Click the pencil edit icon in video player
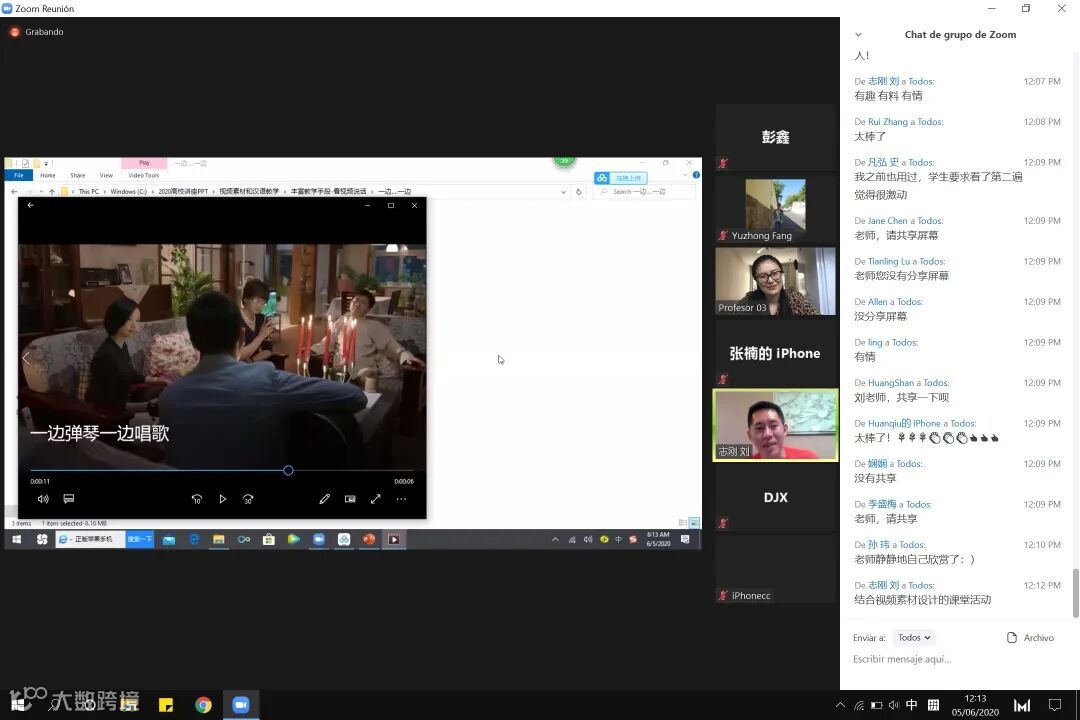Screen dimensions: 1080x720 coord(324,499)
